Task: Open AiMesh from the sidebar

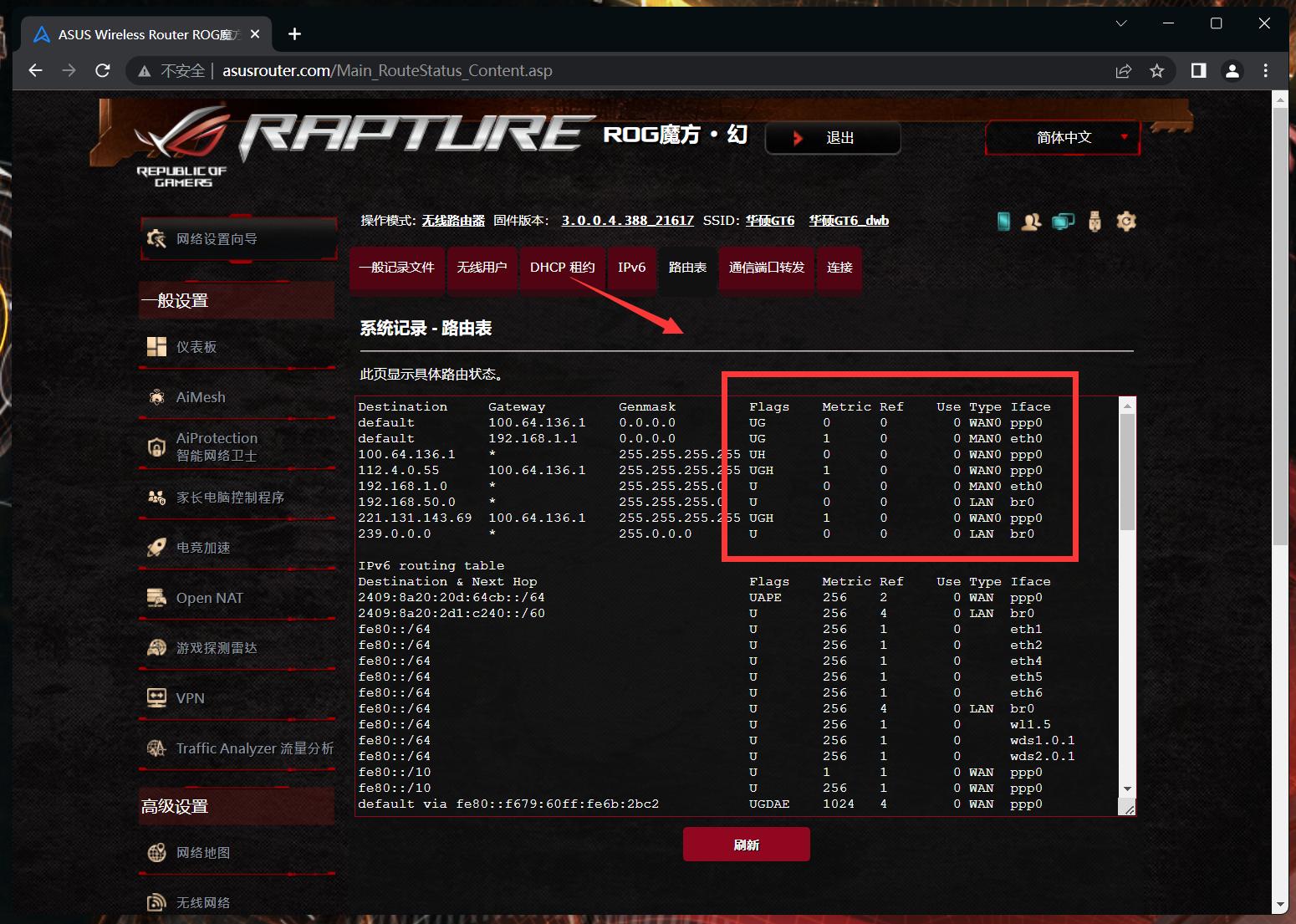Action: (201, 397)
